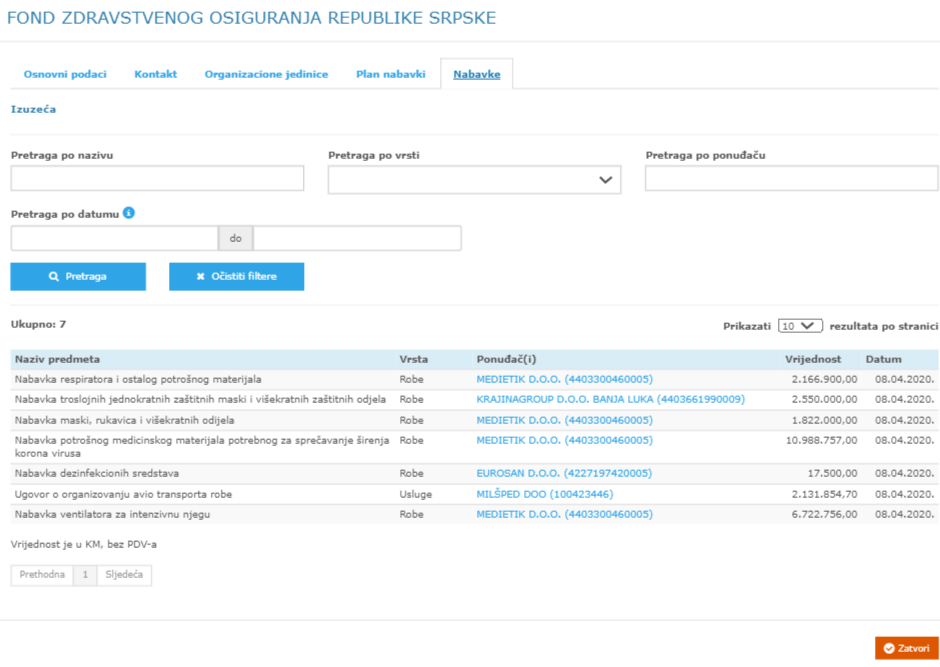Open the EUROSAN D.O.O. supplier link
The width and height of the screenshot is (940, 667).
click(564, 473)
